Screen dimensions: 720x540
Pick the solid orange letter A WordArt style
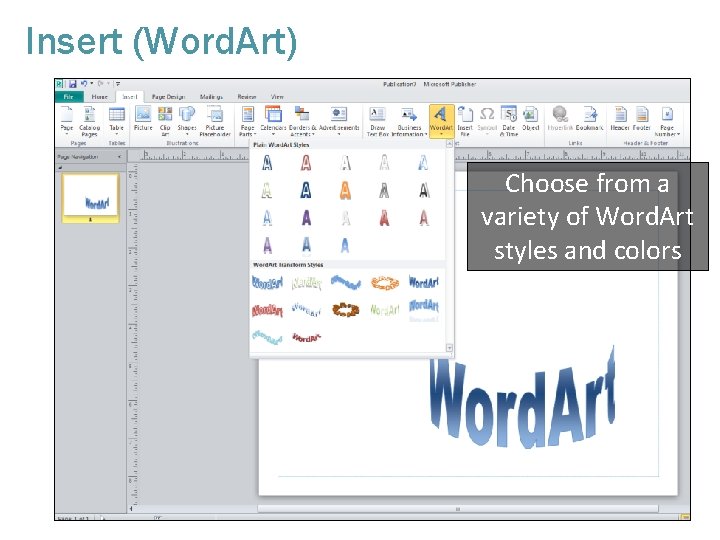coord(345,190)
